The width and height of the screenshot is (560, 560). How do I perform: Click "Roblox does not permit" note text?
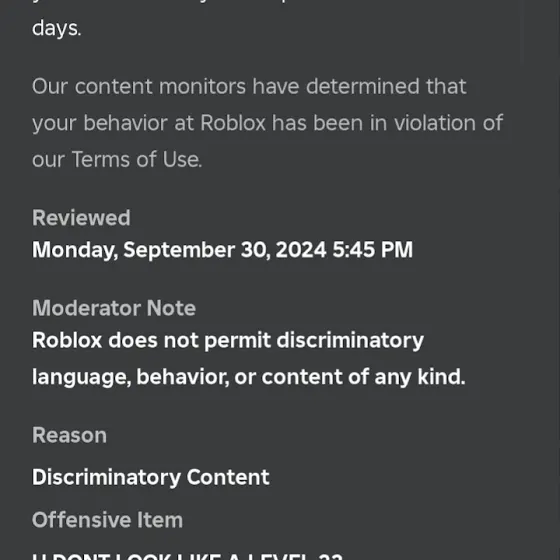[151, 340]
